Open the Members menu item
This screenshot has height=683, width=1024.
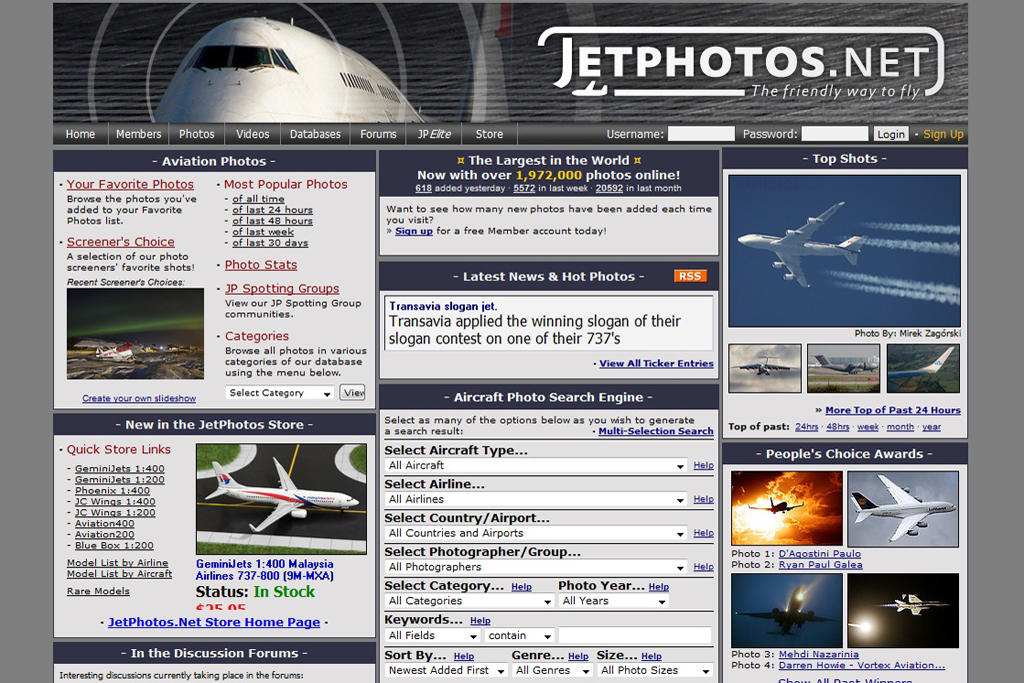pyautogui.click(x=138, y=134)
